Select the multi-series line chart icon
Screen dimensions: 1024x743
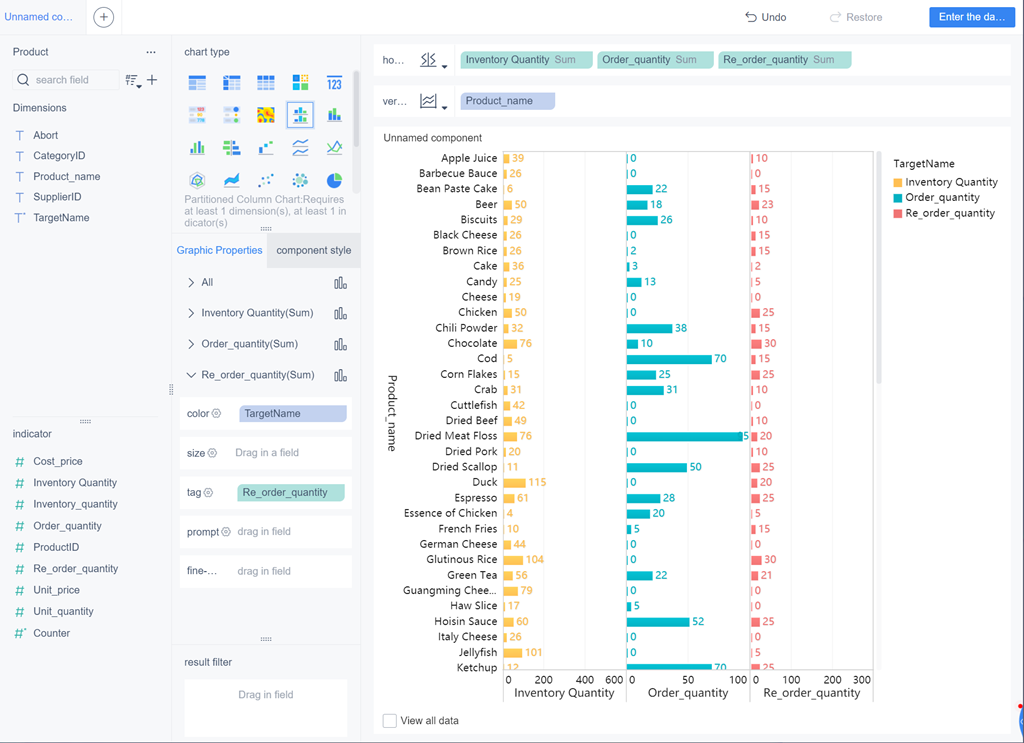tap(334, 148)
